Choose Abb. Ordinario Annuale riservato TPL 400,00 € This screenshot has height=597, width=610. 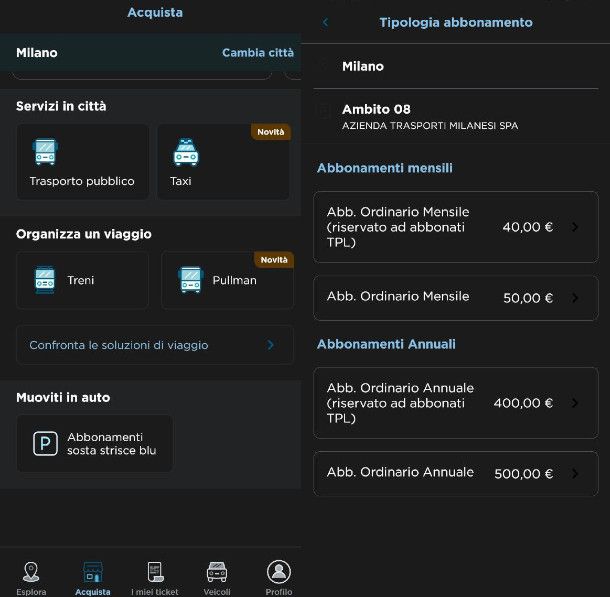click(455, 403)
